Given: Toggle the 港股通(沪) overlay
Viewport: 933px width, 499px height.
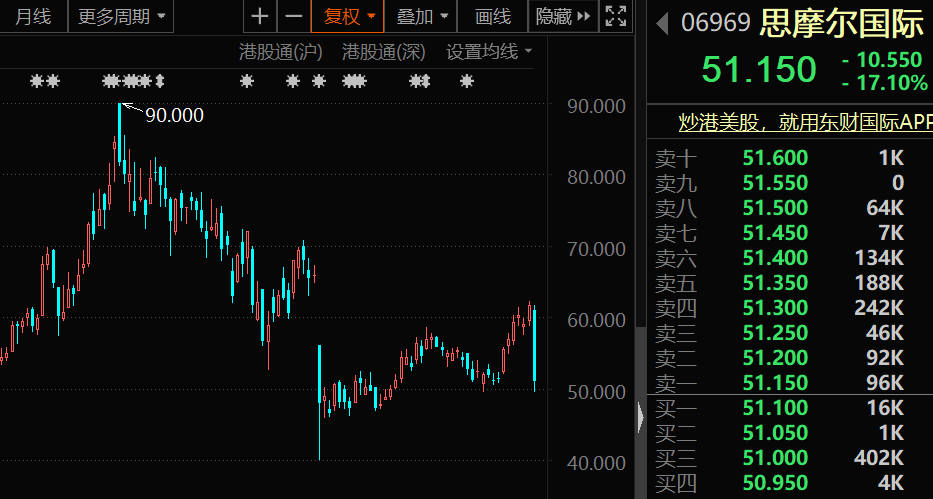Looking at the screenshot, I should pyautogui.click(x=280, y=51).
